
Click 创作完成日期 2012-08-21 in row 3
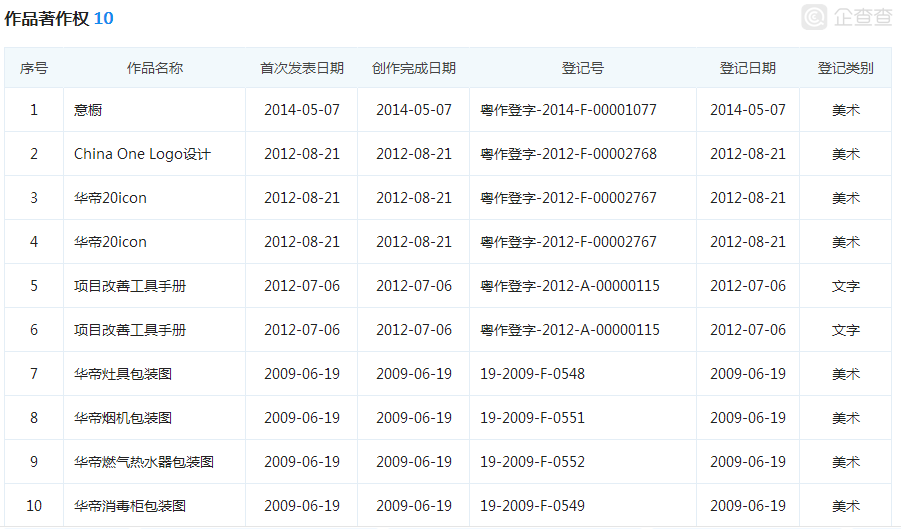click(x=414, y=198)
